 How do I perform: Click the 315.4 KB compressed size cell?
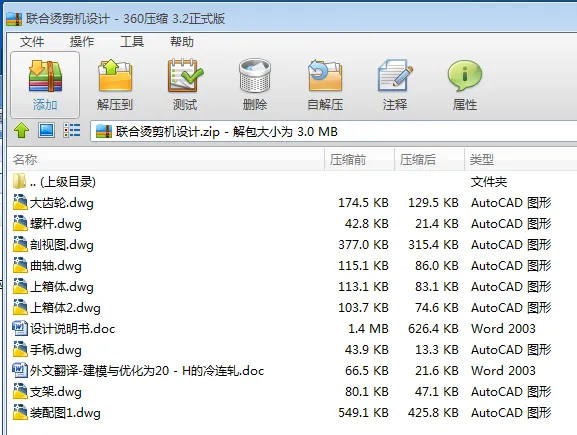click(x=433, y=245)
